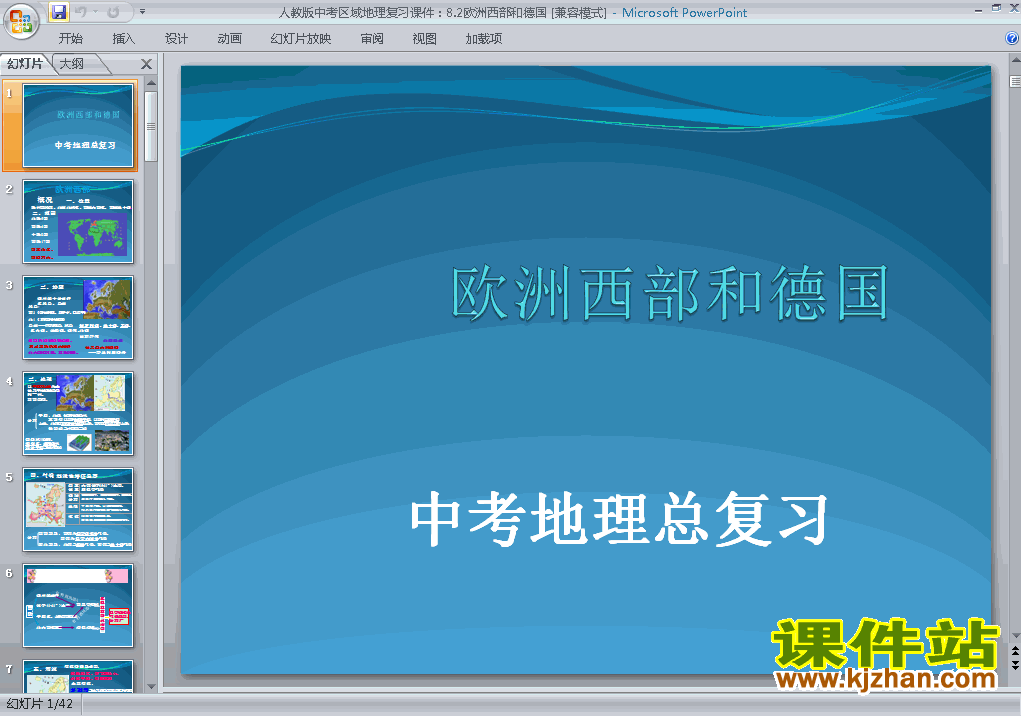Screen dimensions: 1021x716
Task: Close the PowerPoint window
Action: pyautogui.click(x=1014, y=8)
